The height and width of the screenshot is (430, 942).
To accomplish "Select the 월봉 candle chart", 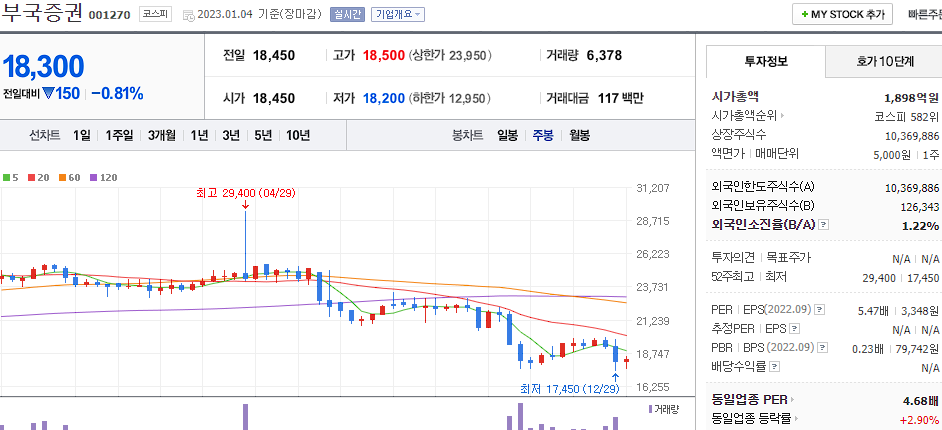I will pos(579,136).
